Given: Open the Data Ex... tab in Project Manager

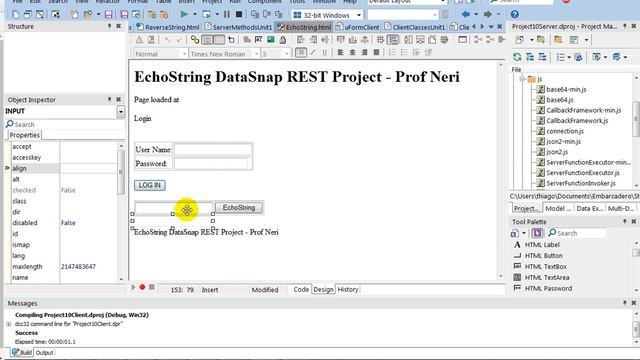Looking at the screenshot, I should [589, 208].
